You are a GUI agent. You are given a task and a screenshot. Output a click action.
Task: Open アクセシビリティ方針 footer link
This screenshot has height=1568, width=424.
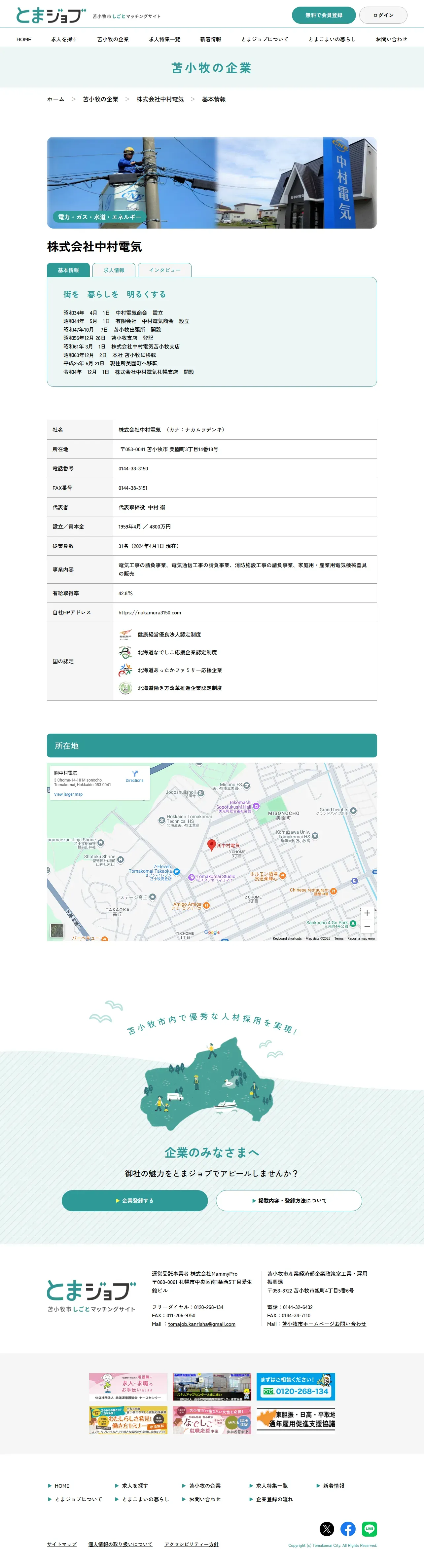pyautogui.click(x=191, y=1544)
